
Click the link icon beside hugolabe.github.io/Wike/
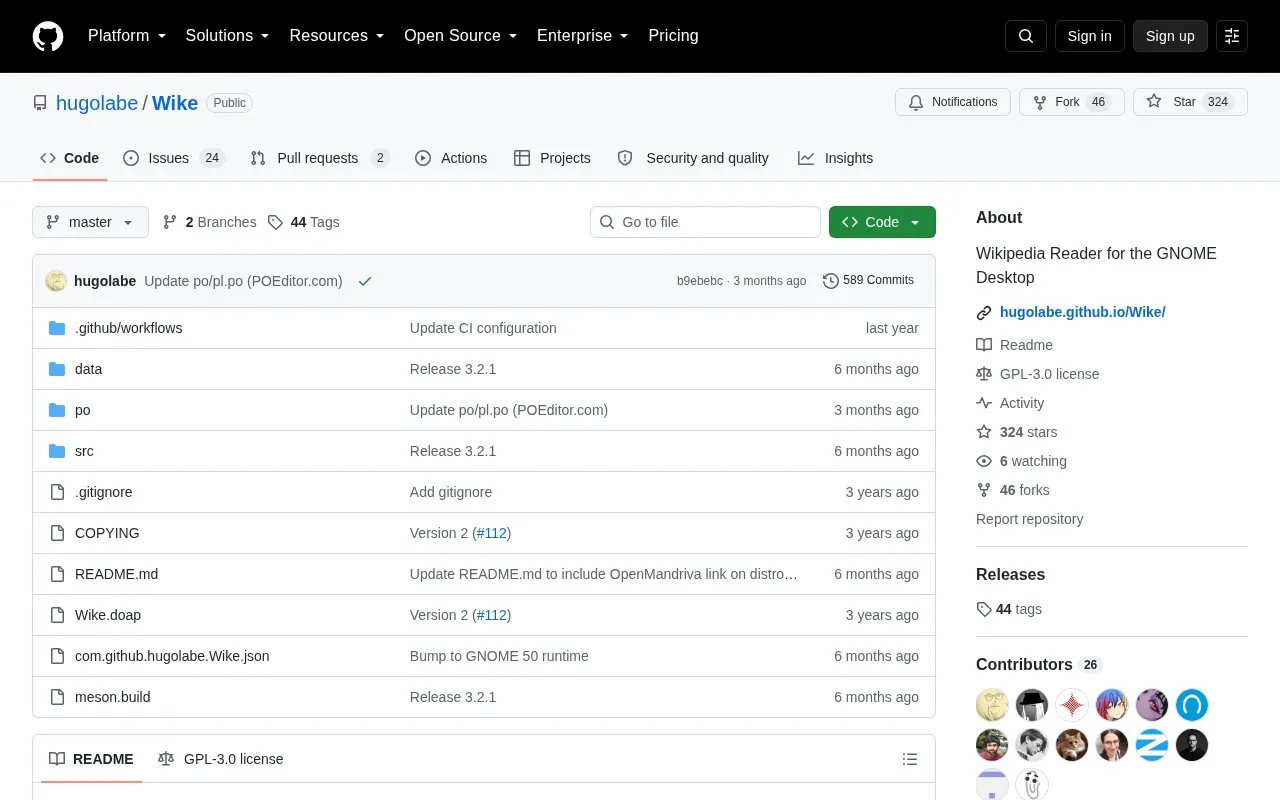(984, 313)
